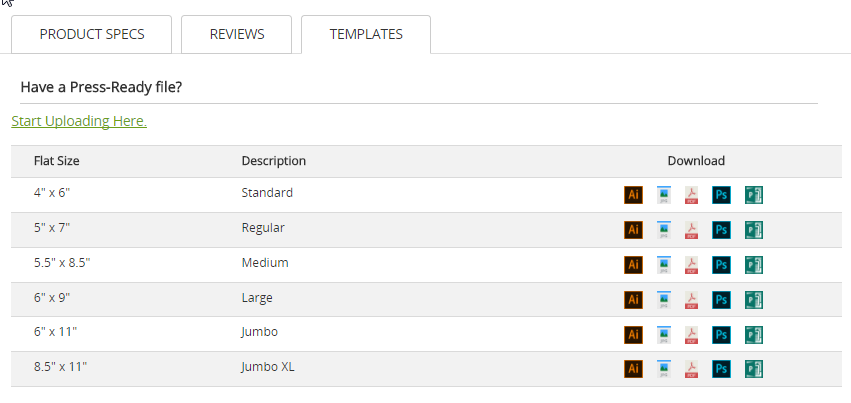Download the PDF template for 6" x 9"
The height and width of the screenshot is (403, 851).
point(691,300)
